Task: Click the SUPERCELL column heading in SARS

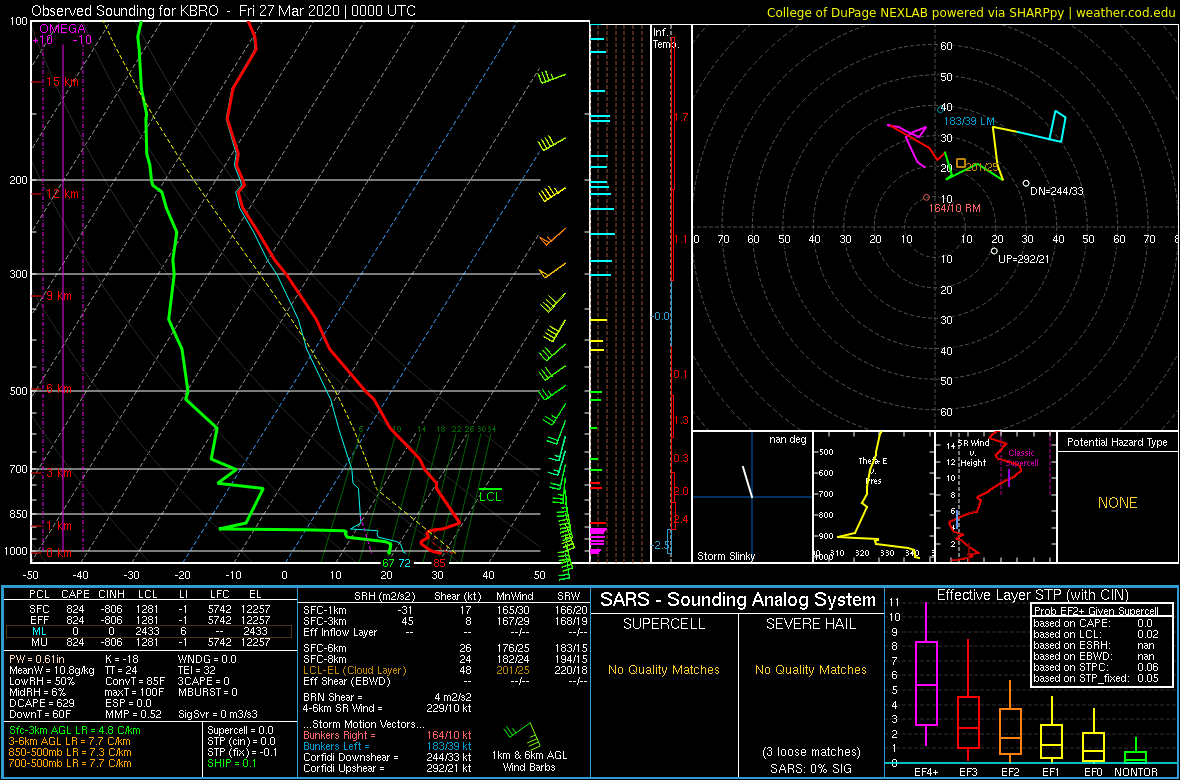Action: click(x=663, y=625)
